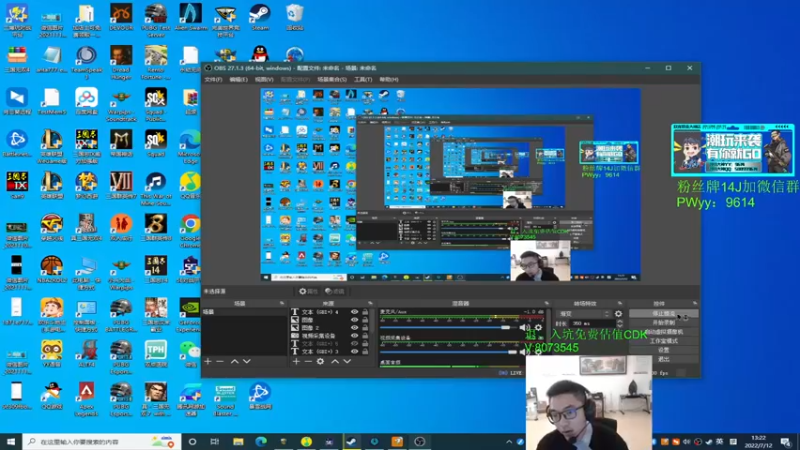Launch DEVOUR desktop shortcut

[121, 17]
